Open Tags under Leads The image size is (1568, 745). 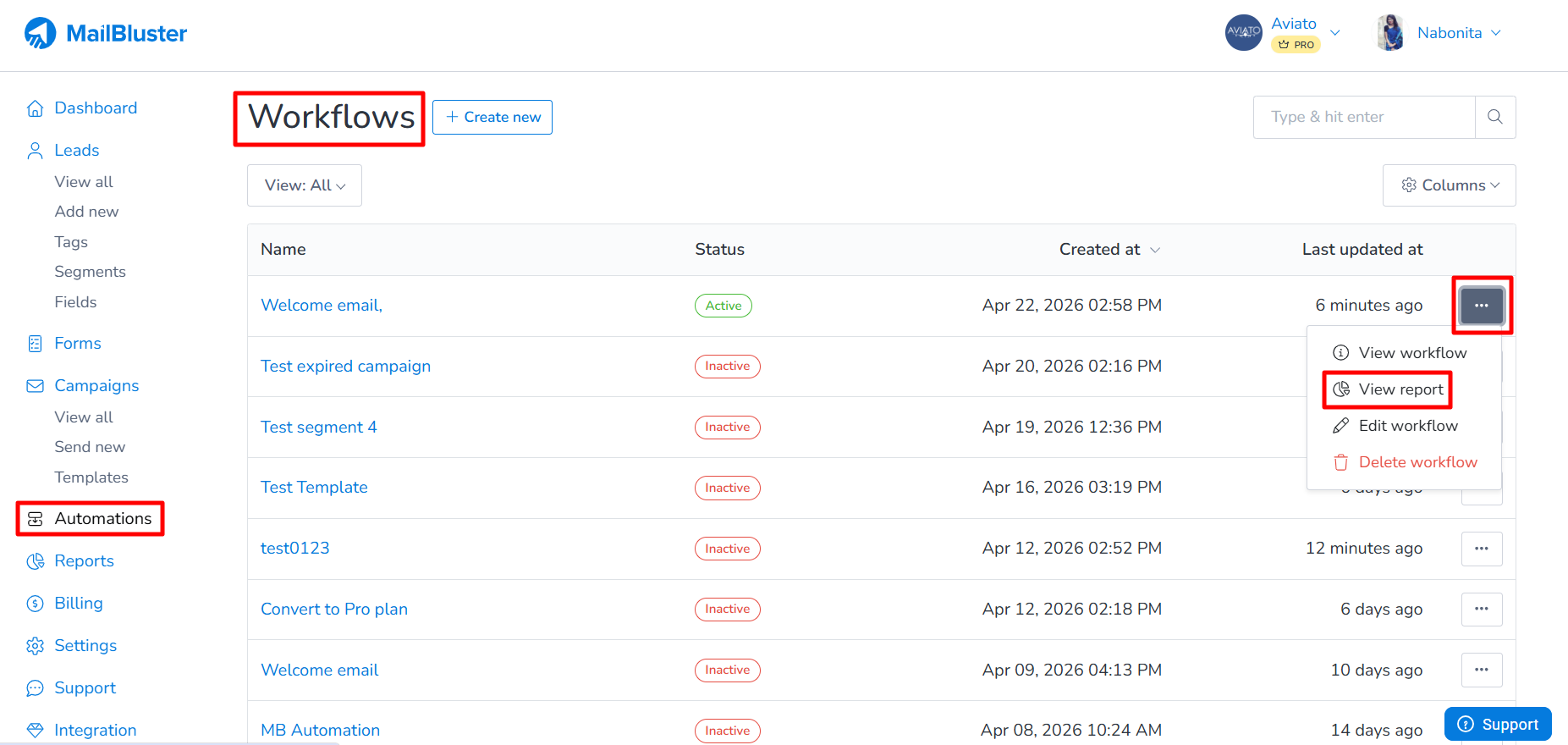click(x=71, y=242)
